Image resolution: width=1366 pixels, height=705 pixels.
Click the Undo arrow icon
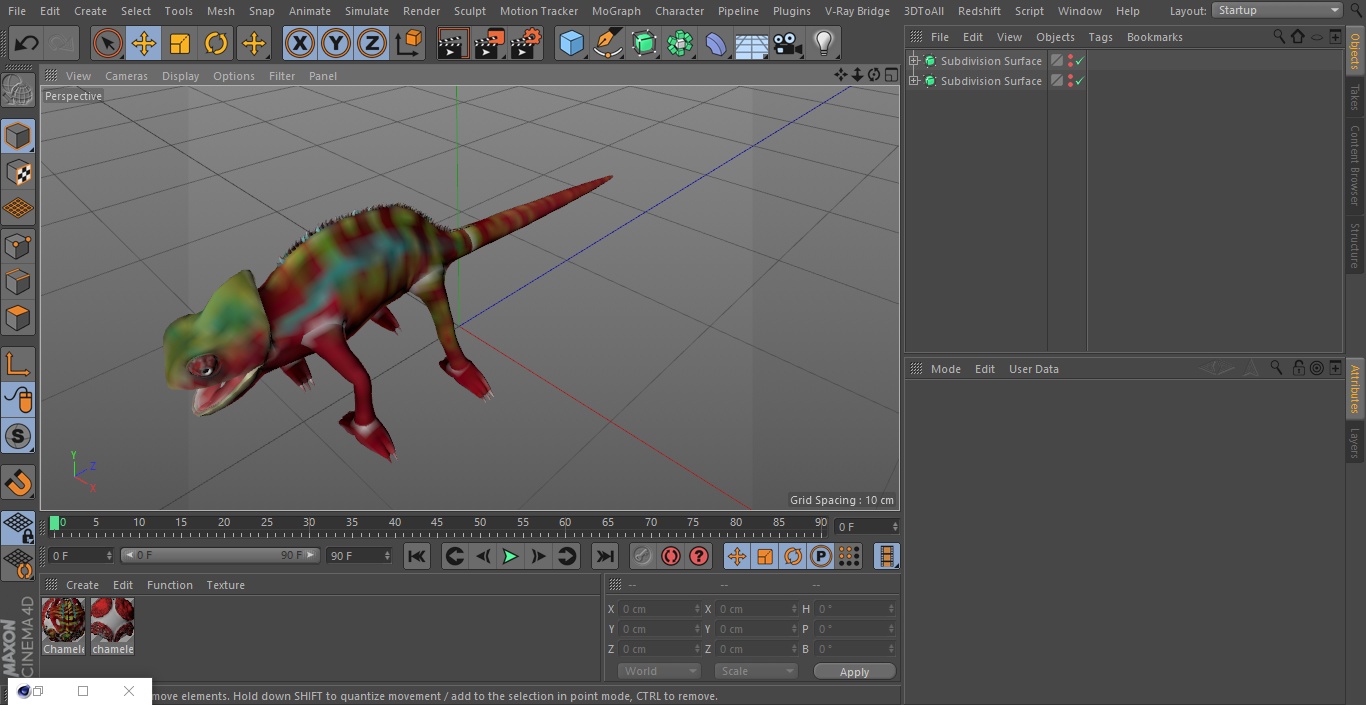[27, 43]
